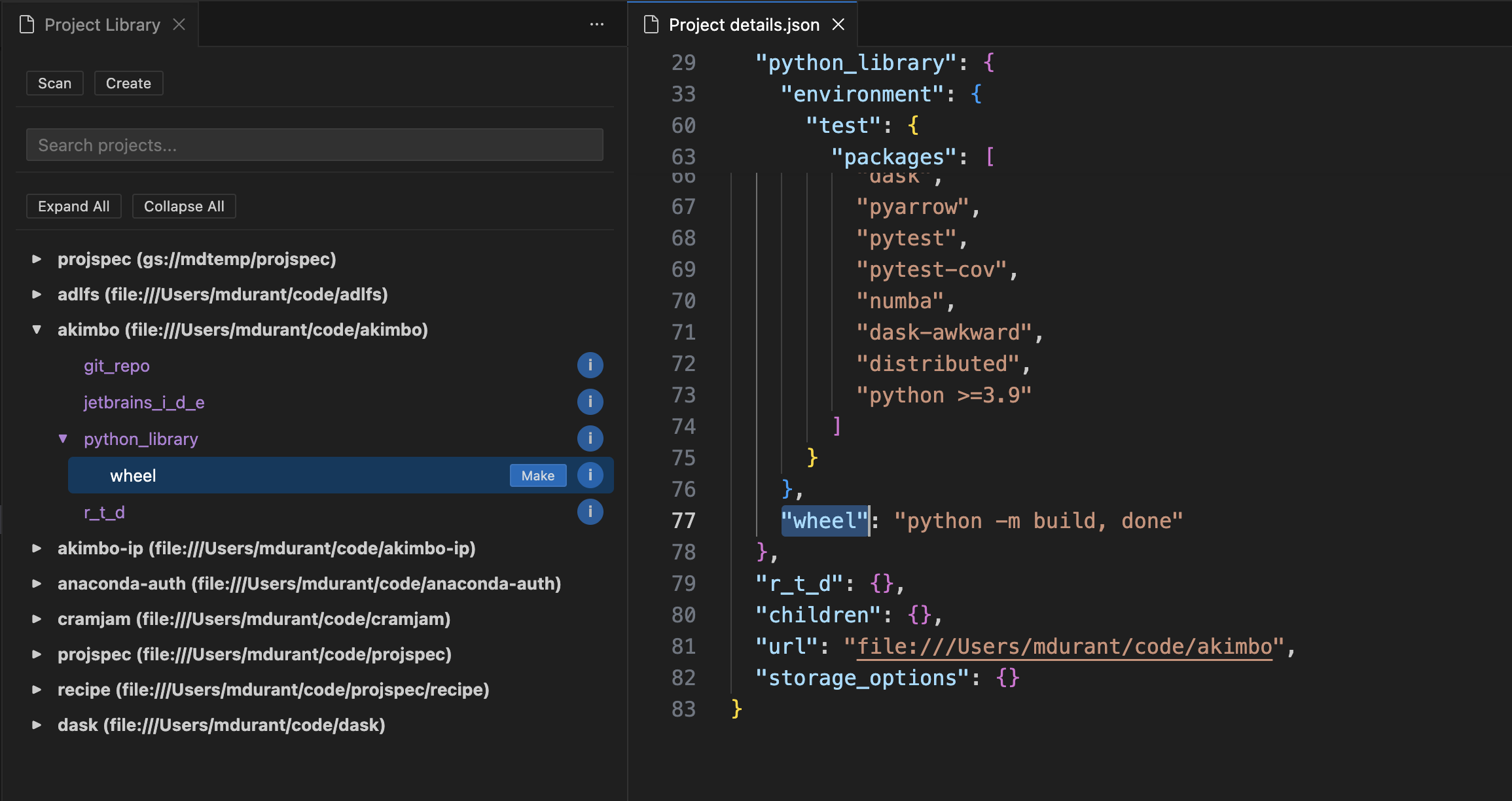Close the Project Library tab
The image size is (1512, 801).
[x=179, y=25]
